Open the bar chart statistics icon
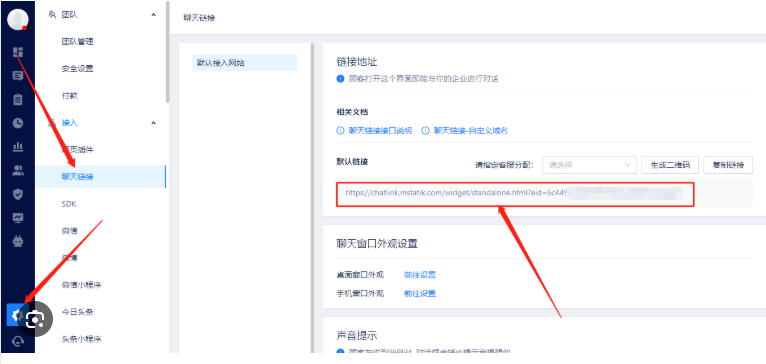Viewport: 766px width, 364px height. [x=18, y=146]
